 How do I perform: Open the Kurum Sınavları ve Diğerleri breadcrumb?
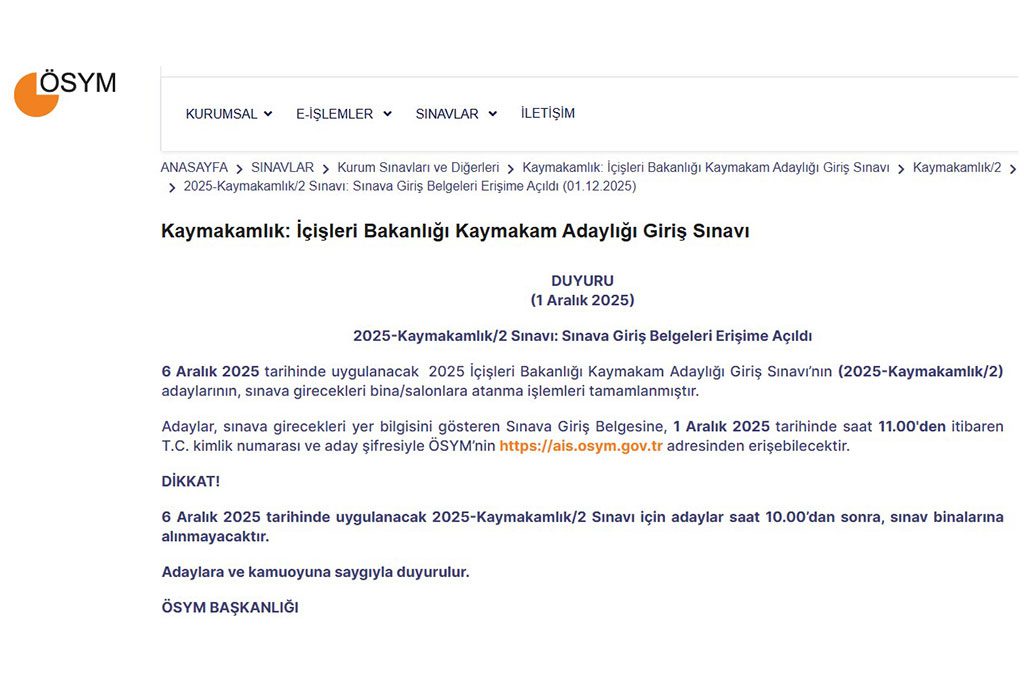[x=418, y=168]
